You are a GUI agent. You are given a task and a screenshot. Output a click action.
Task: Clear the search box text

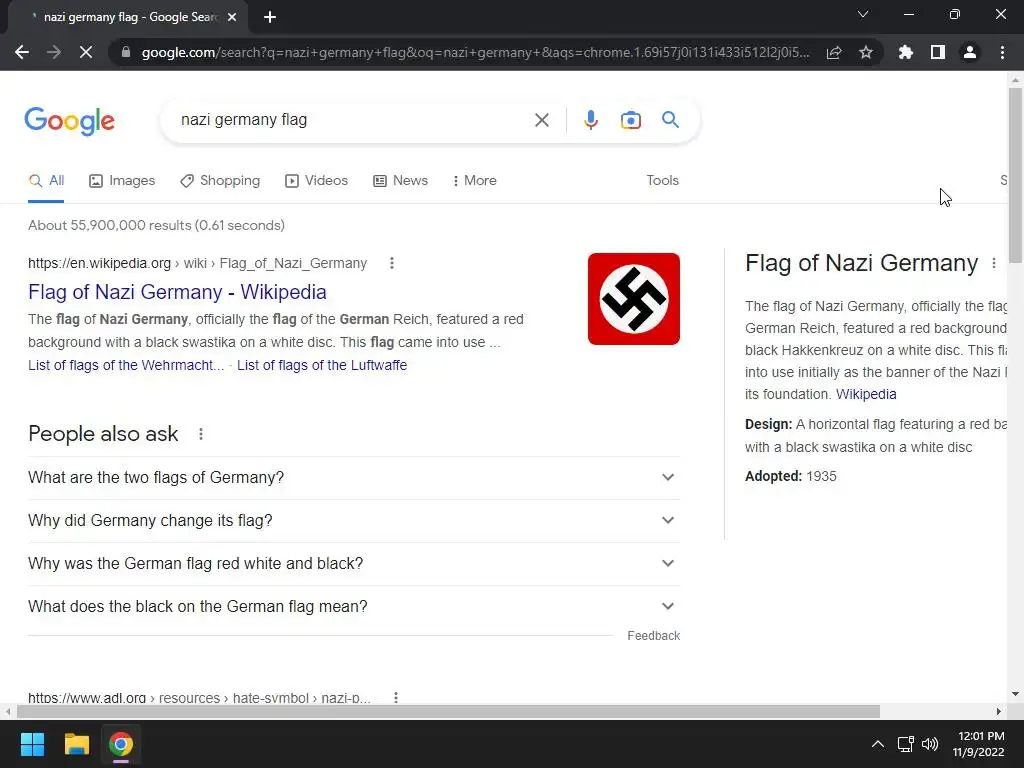(x=541, y=120)
